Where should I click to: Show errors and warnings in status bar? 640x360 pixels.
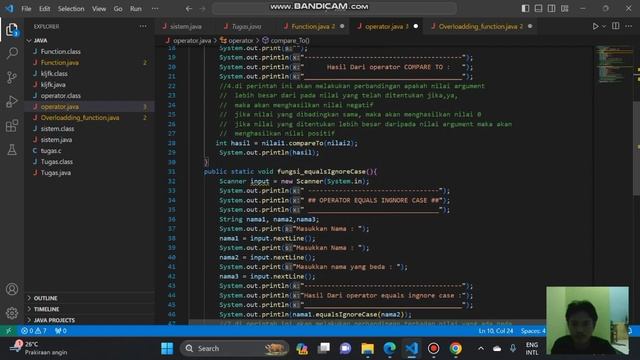(x=34, y=331)
